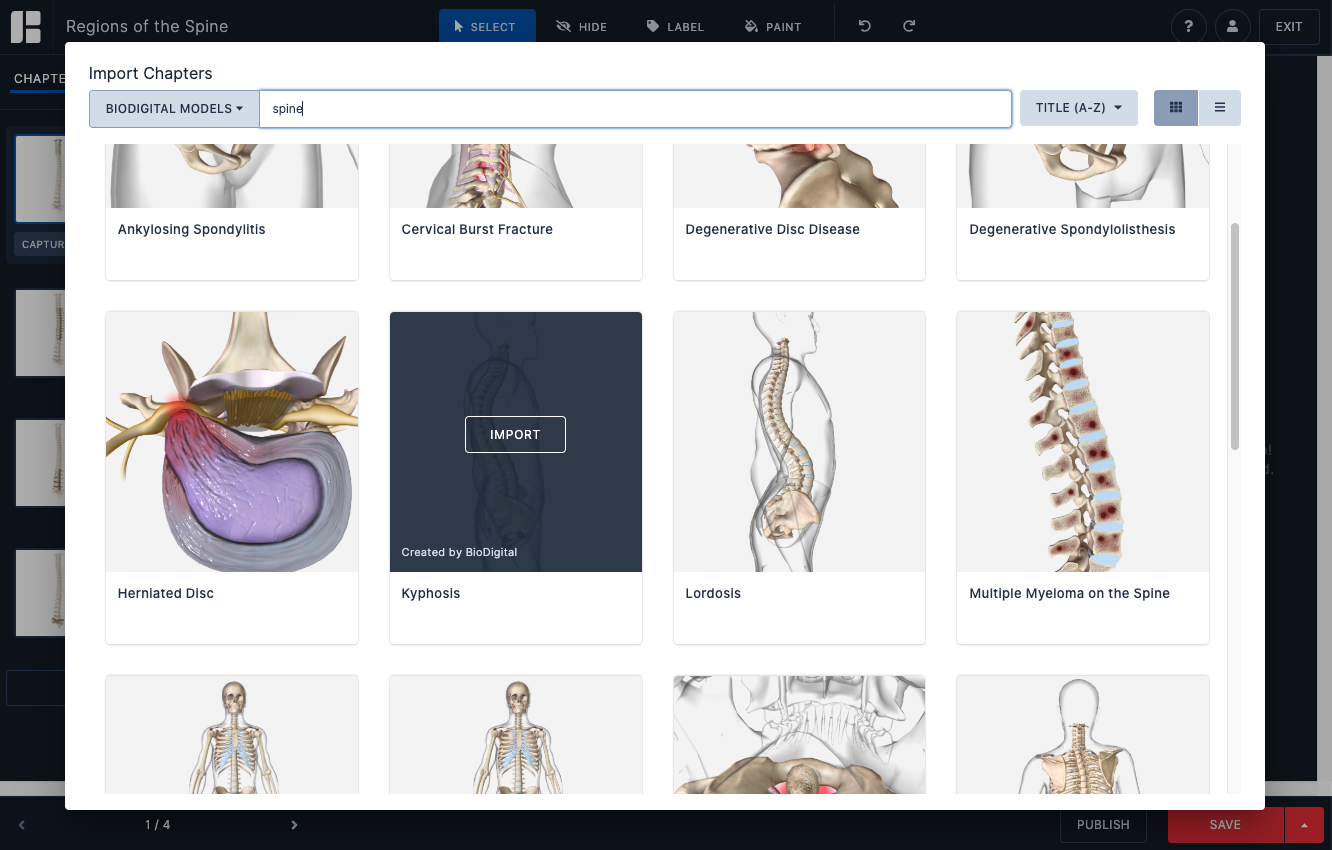Image resolution: width=1332 pixels, height=850 pixels.
Task: Click the Cervical Burst Fracture title
Action: coord(477,229)
